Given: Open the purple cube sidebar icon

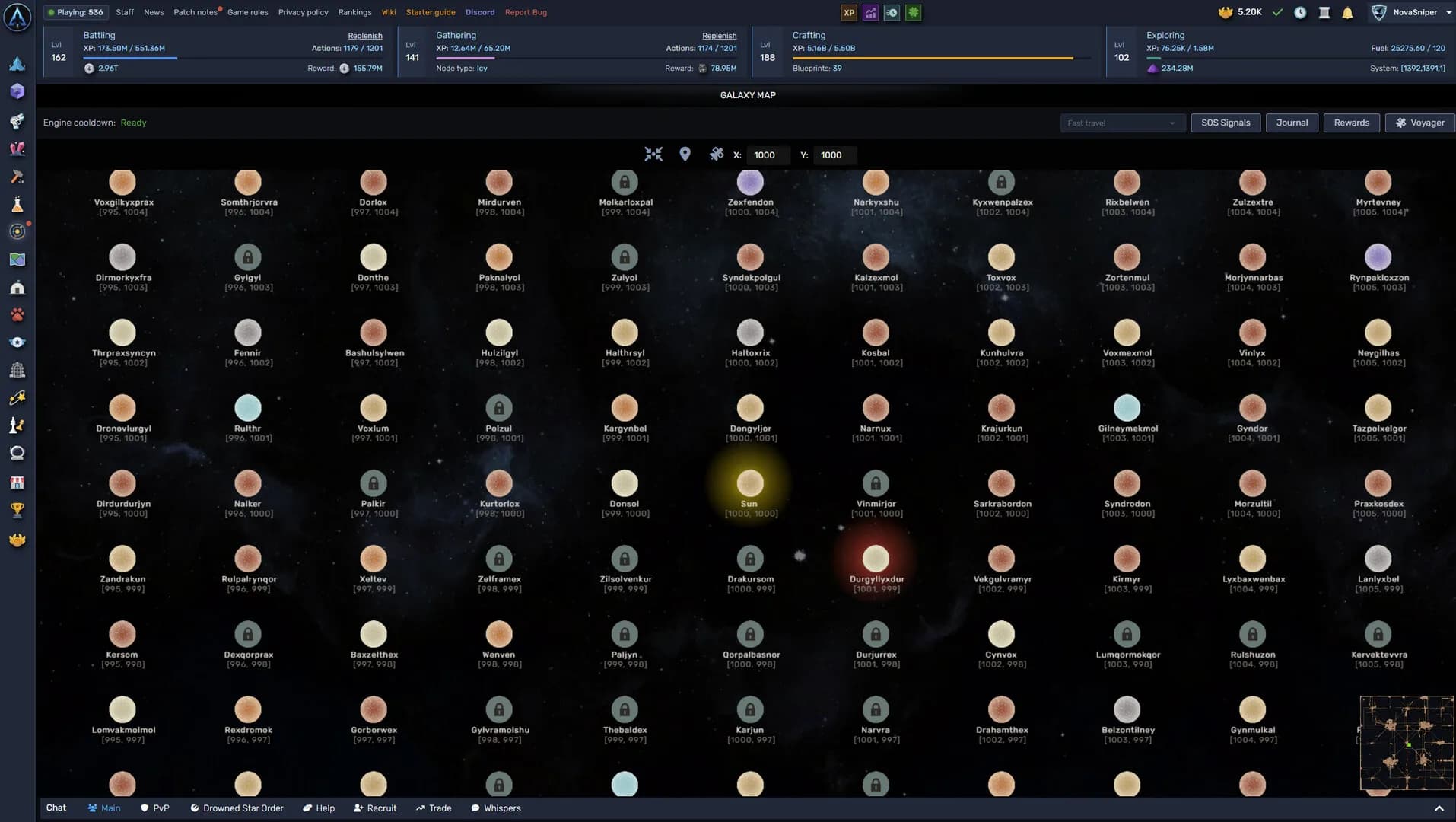Looking at the screenshot, I should point(17,91).
